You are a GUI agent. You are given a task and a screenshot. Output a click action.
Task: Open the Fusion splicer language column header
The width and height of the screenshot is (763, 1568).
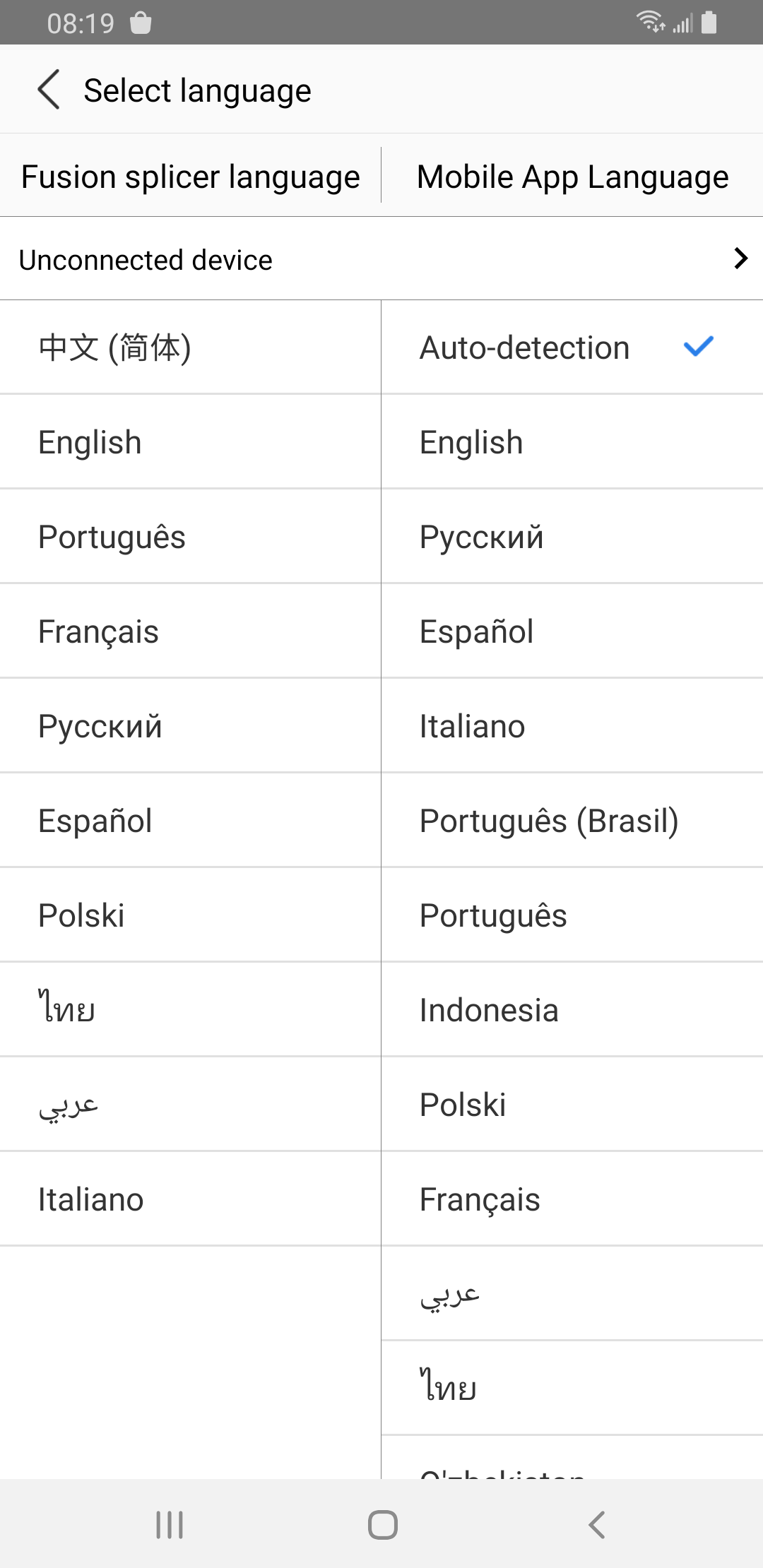[x=191, y=177]
